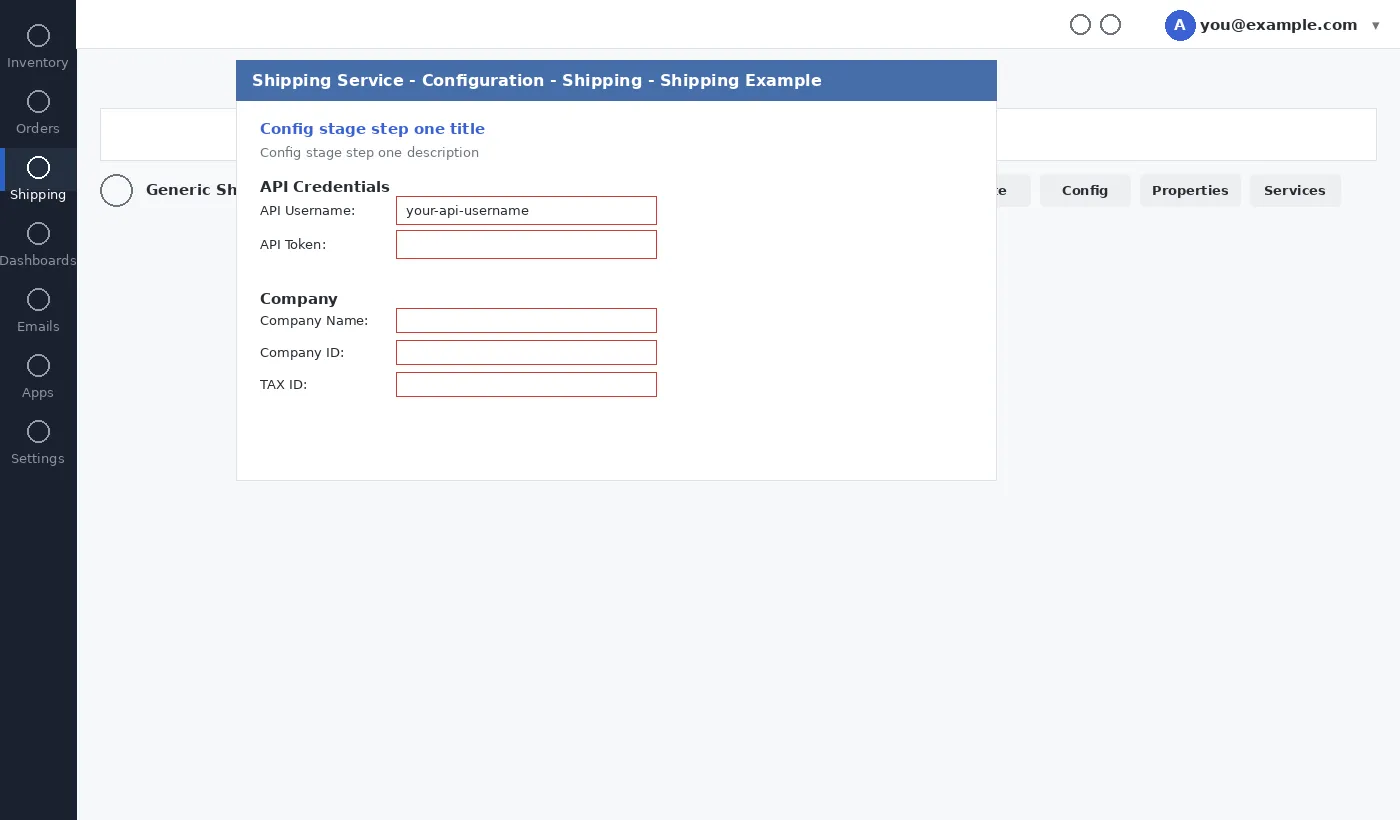This screenshot has height=820, width=1400.
Task: Expand the you@example.com account dropdown arrow
Action: (1376, 26)
